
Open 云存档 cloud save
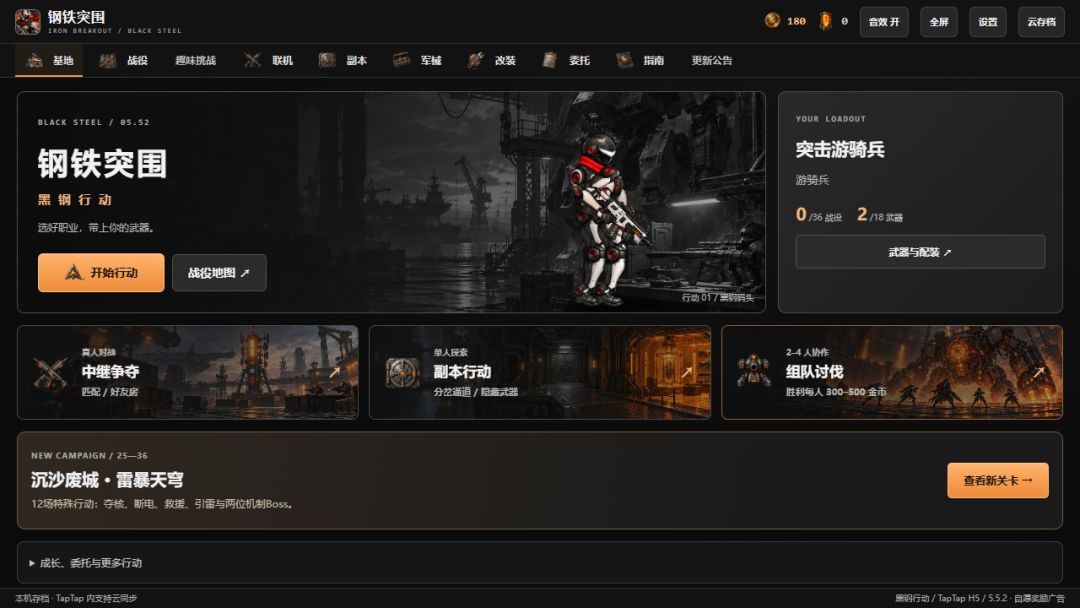point(1041,22)
